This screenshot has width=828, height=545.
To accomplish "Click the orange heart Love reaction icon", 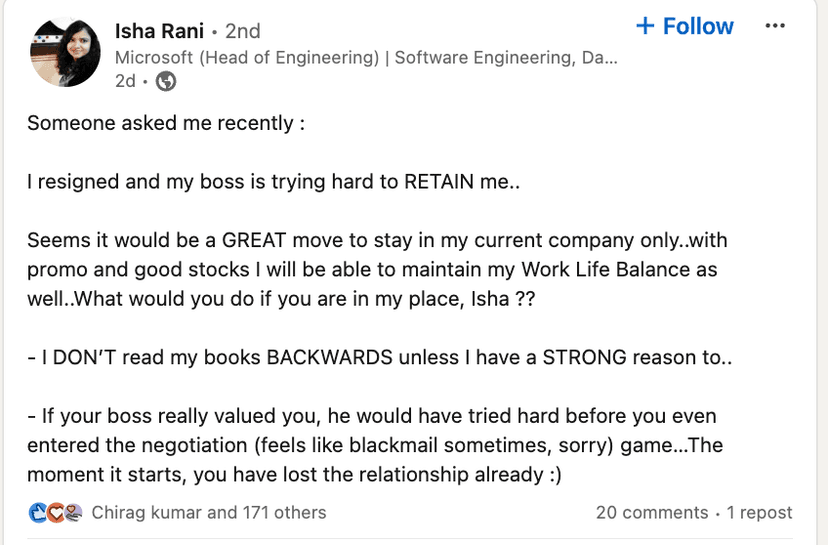I will (x=55, y=513).
